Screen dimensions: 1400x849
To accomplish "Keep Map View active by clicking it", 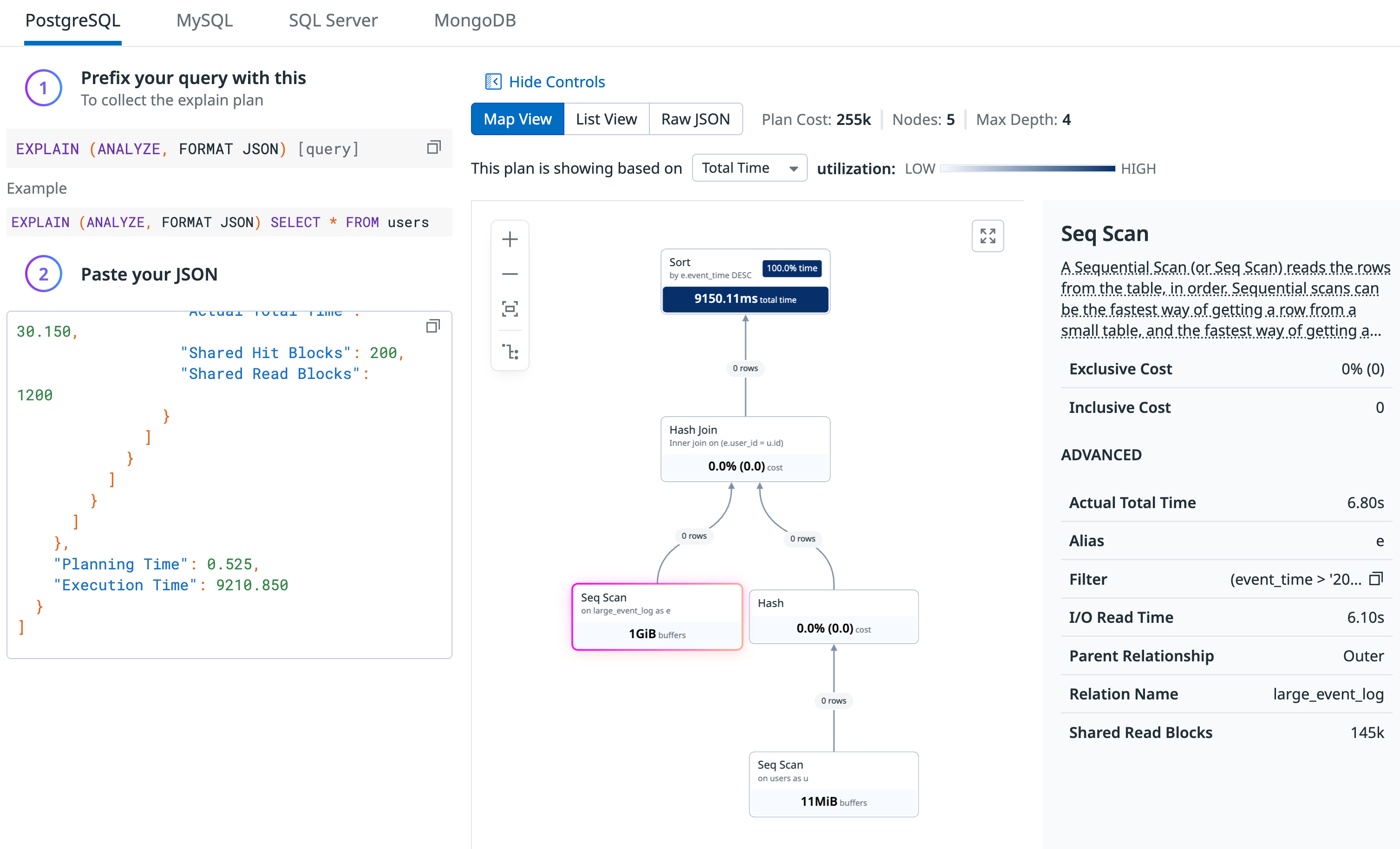I will point(517,119).
